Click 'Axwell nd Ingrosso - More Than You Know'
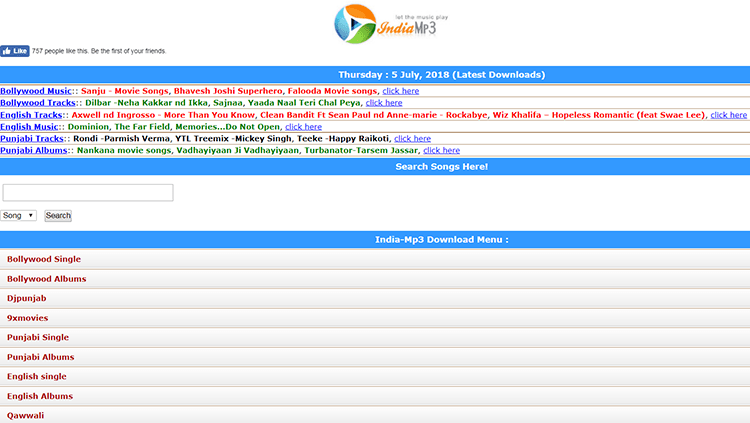The width and height of the screenshot is (750, 423). tap(163, 115)
